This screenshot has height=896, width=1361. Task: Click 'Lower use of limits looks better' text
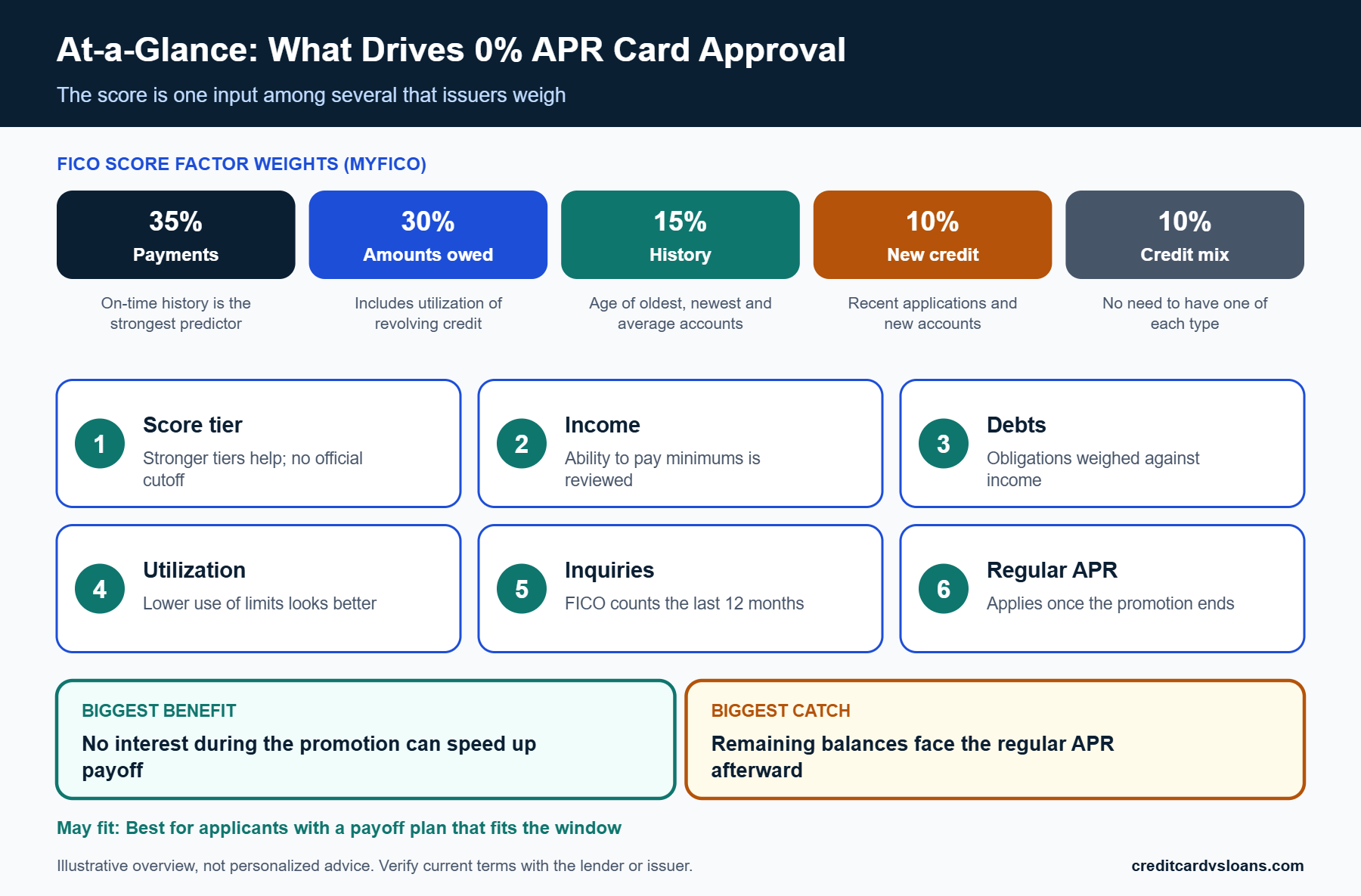(259, 603)
